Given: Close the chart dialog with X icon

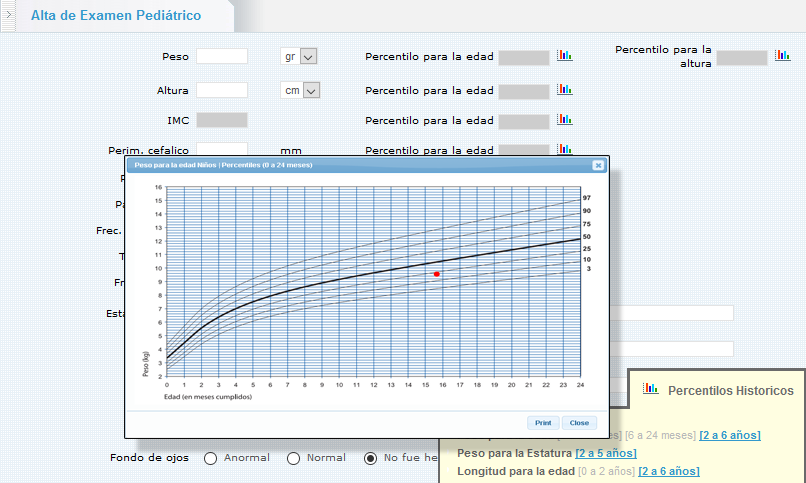Looking at the screenshot, I should pos(598,165).
